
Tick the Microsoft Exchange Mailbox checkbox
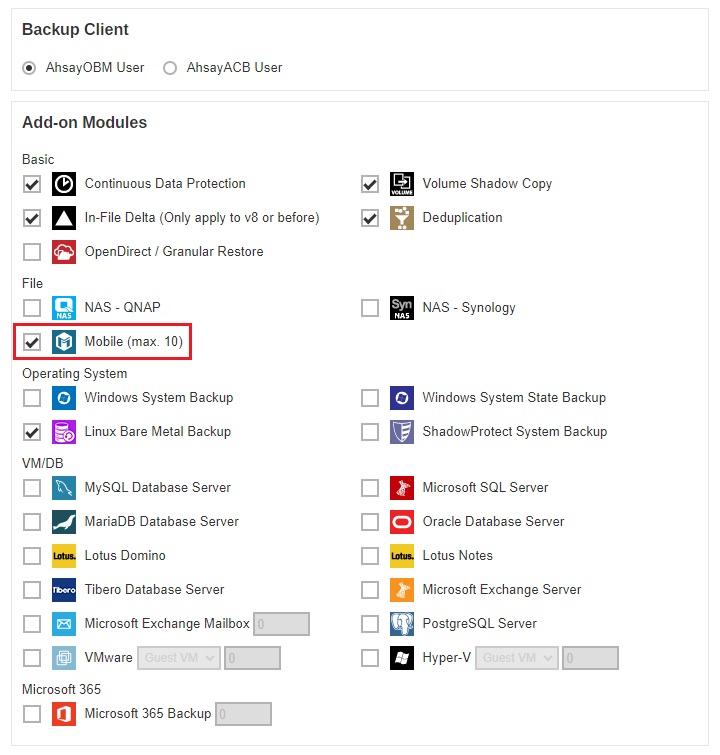[x=32, y=624]
